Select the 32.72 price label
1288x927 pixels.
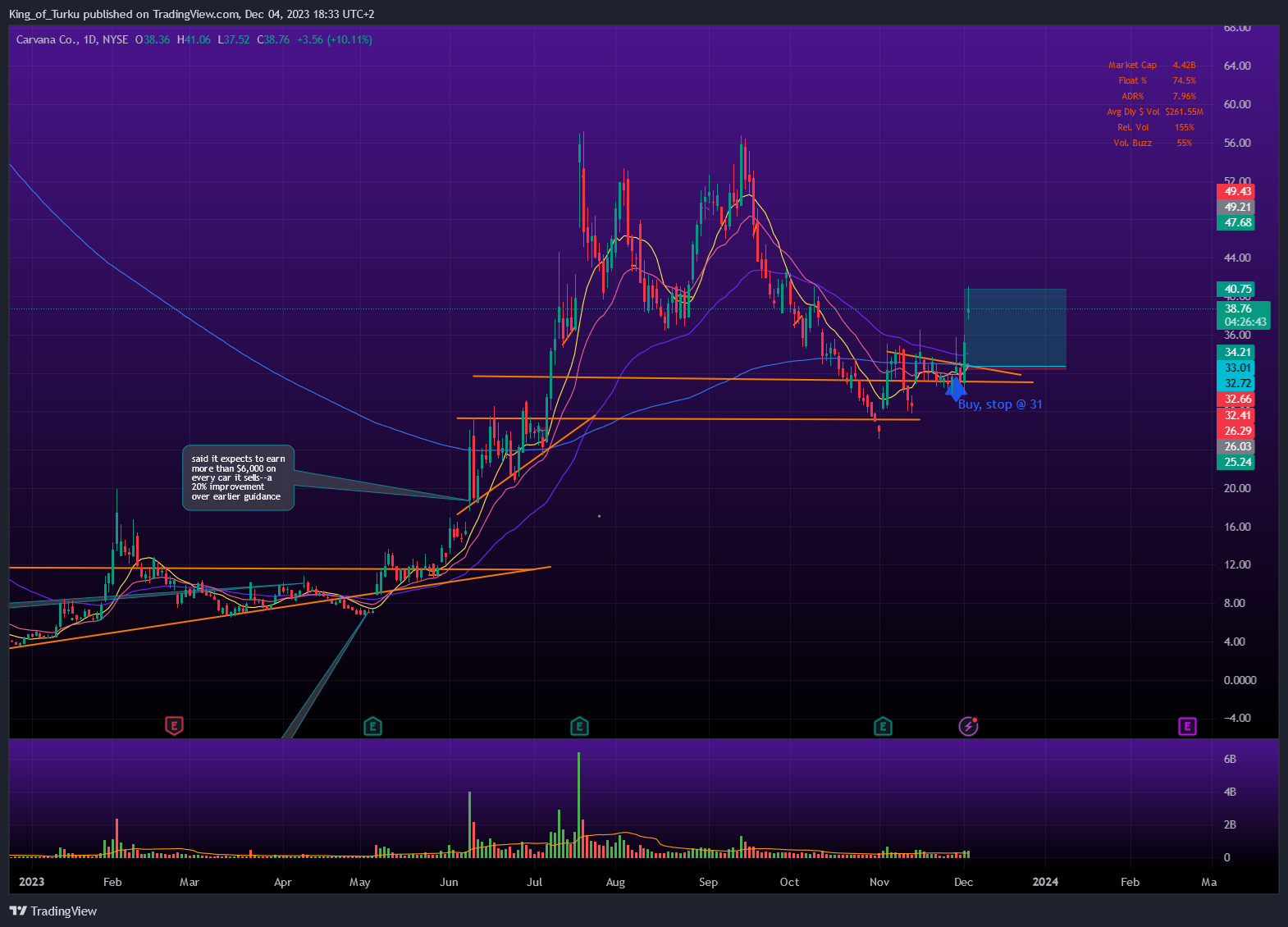(1235, 383)
